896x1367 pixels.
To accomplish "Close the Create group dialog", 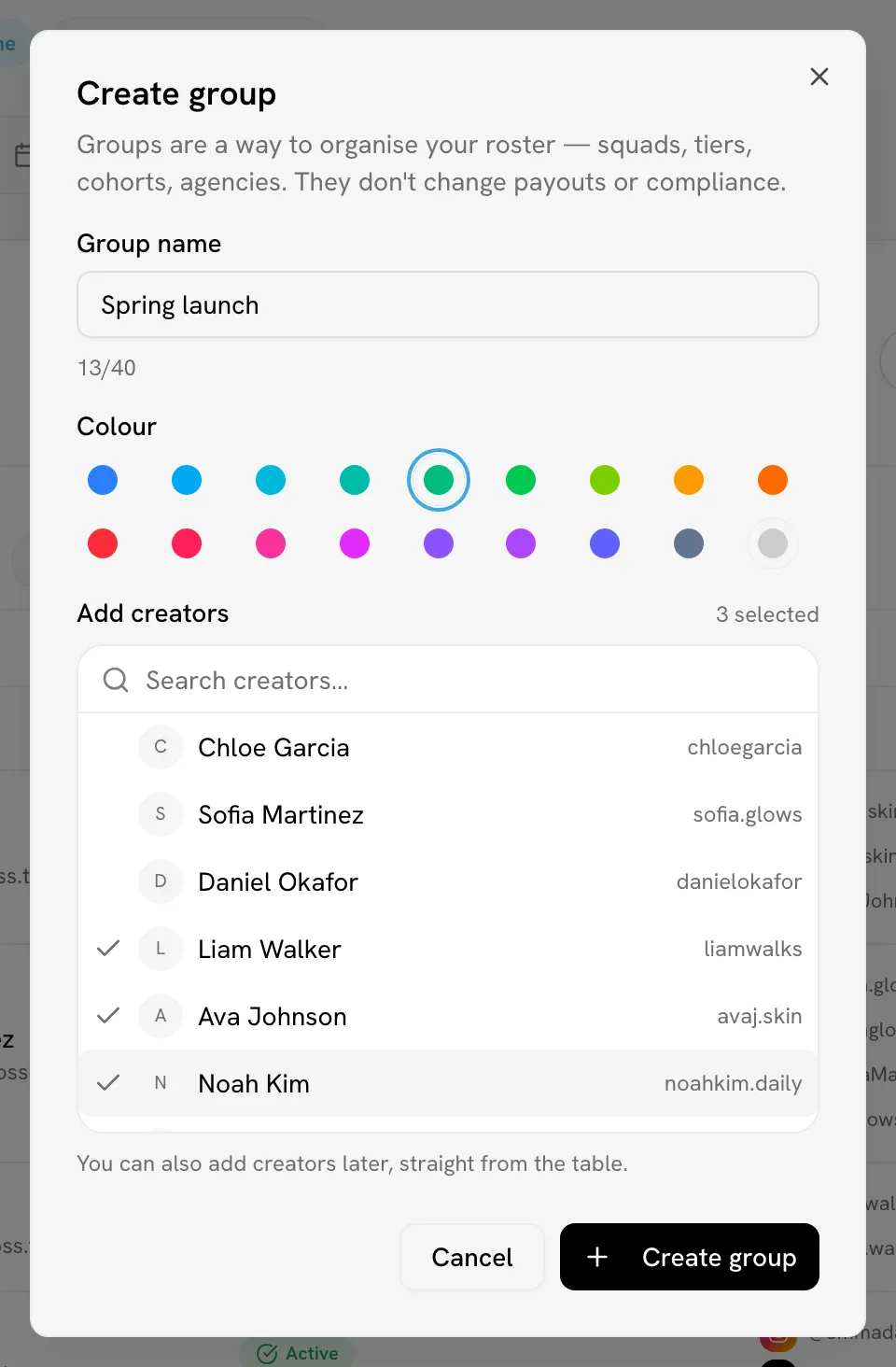I will click(819, 77).
